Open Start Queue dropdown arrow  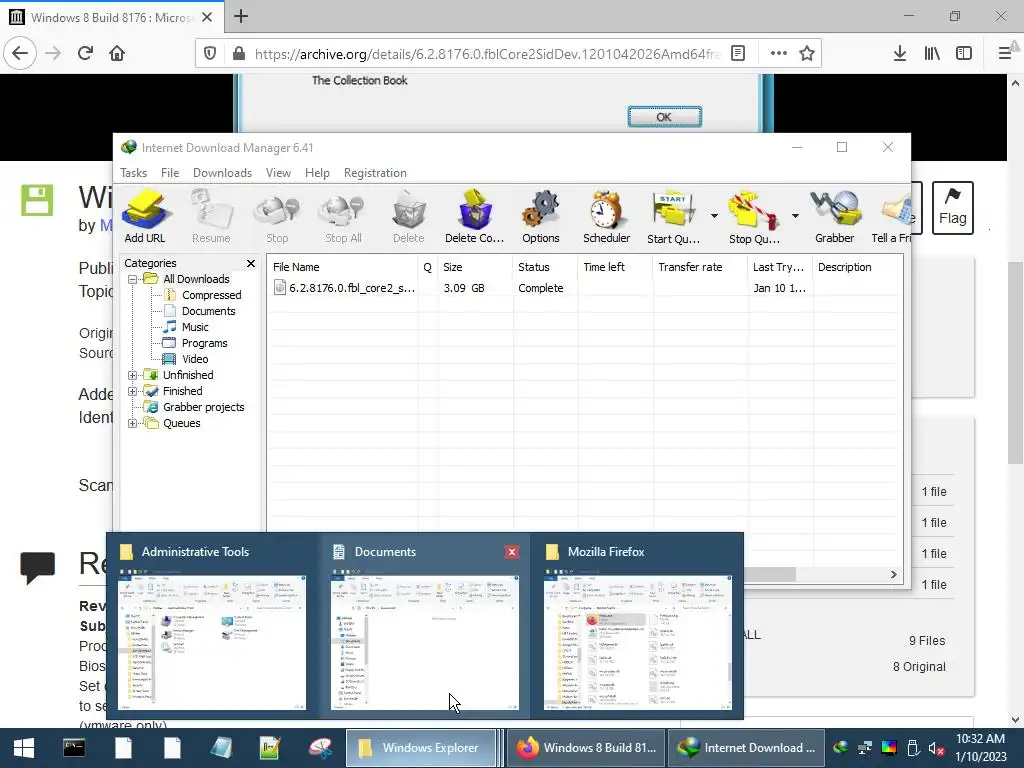(x=714, y=216)
